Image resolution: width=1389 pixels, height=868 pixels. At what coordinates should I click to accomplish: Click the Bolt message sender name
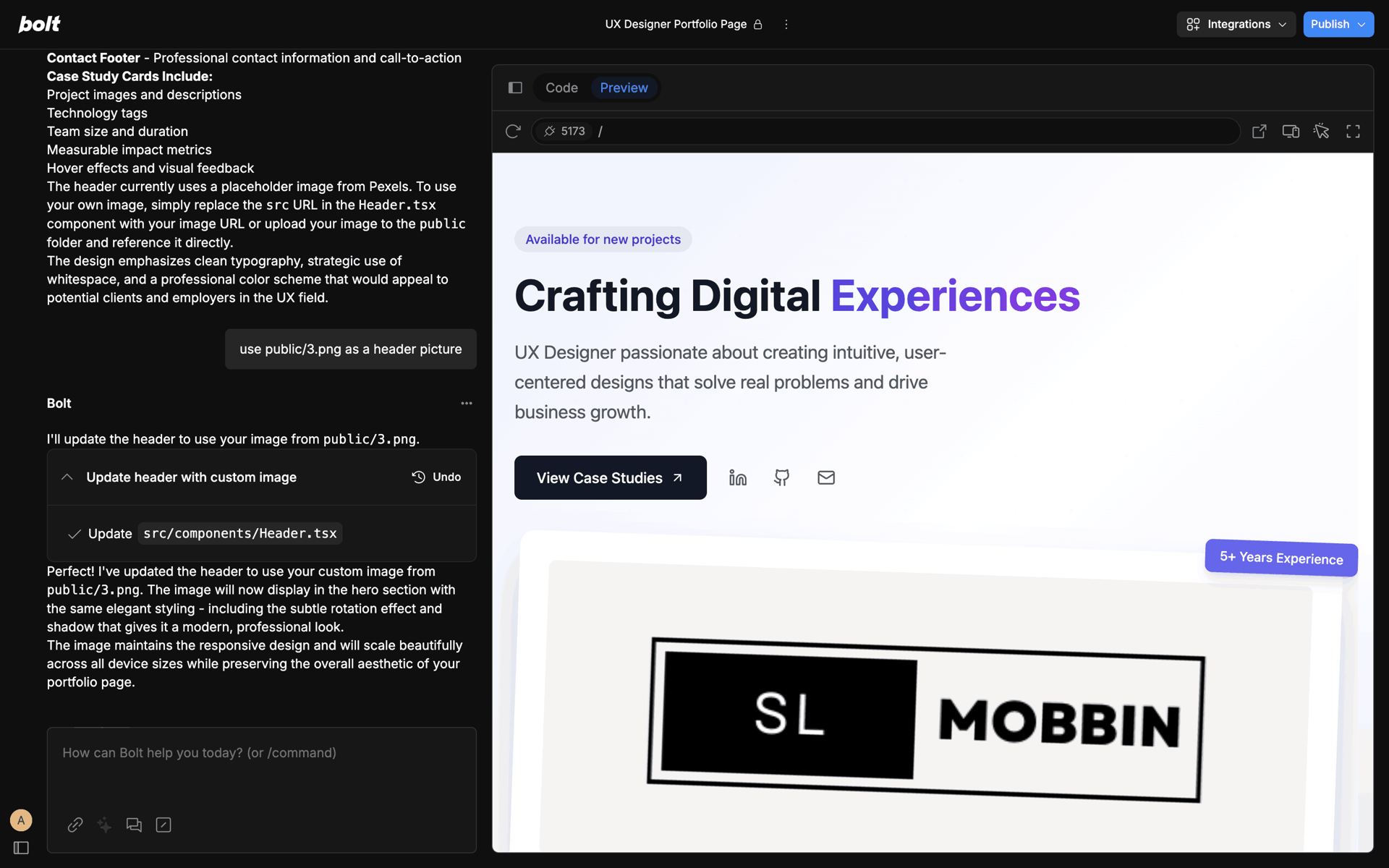coord(59,403)
